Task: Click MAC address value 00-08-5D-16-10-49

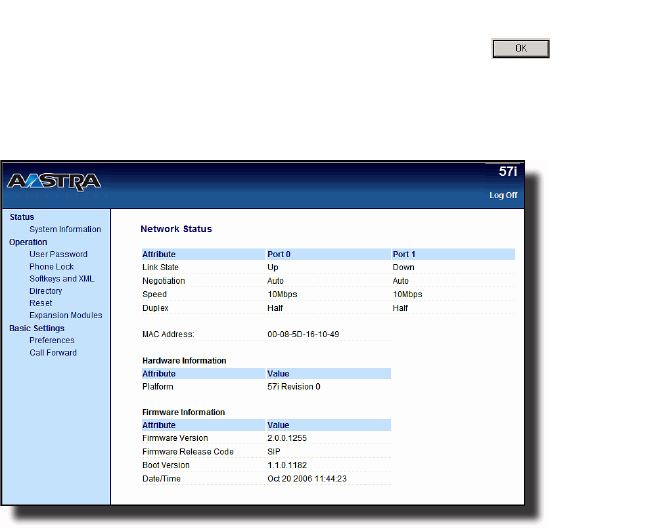Action: 303,334
